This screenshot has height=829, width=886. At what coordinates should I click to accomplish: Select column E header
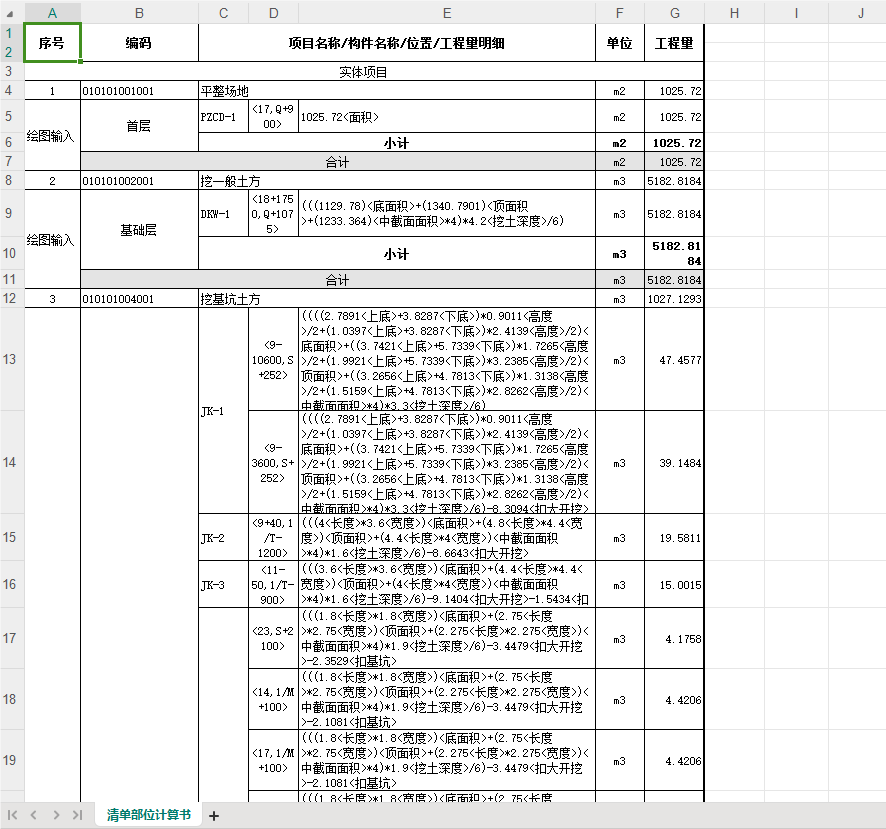click(447, 13)
